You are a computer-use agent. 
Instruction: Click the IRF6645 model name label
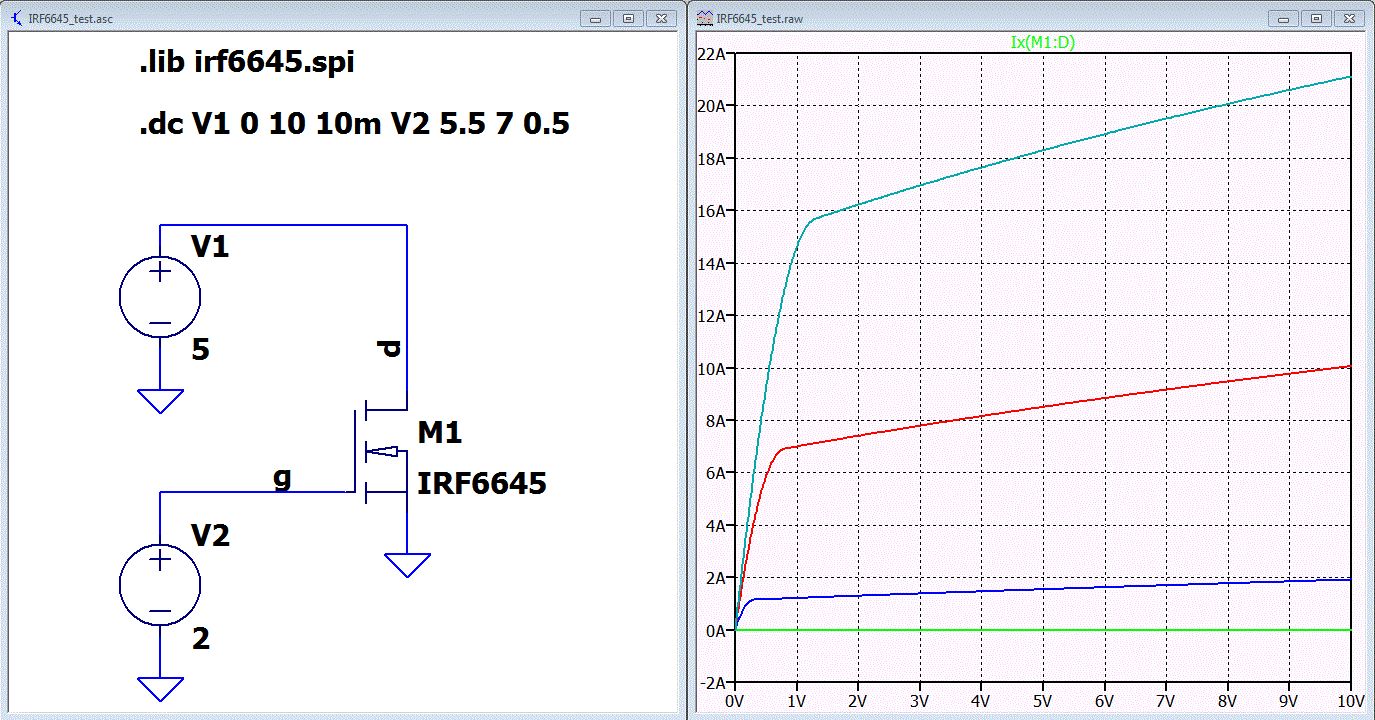(x=482, y=484)
